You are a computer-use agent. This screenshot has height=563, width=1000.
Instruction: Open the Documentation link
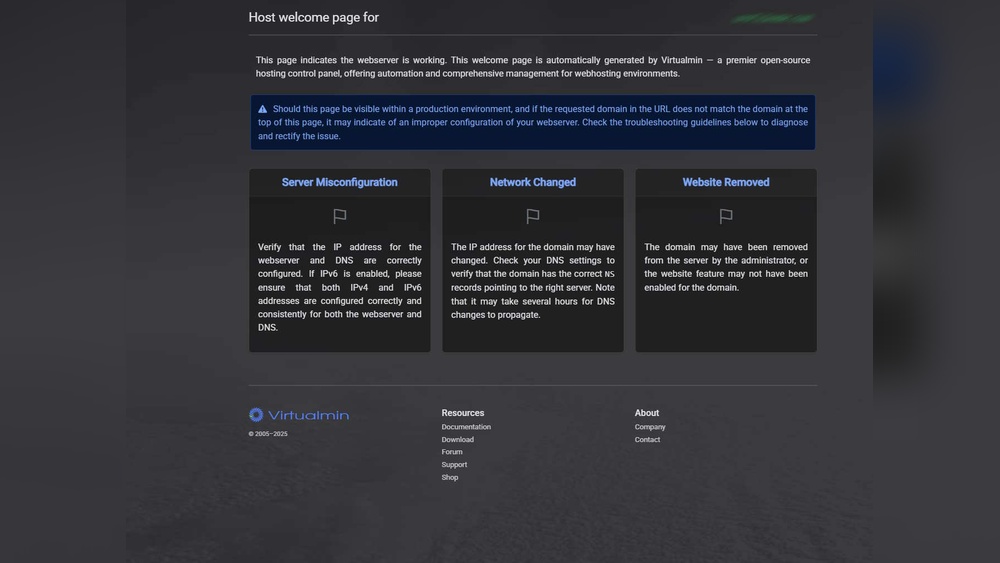(x=466, y=427)
